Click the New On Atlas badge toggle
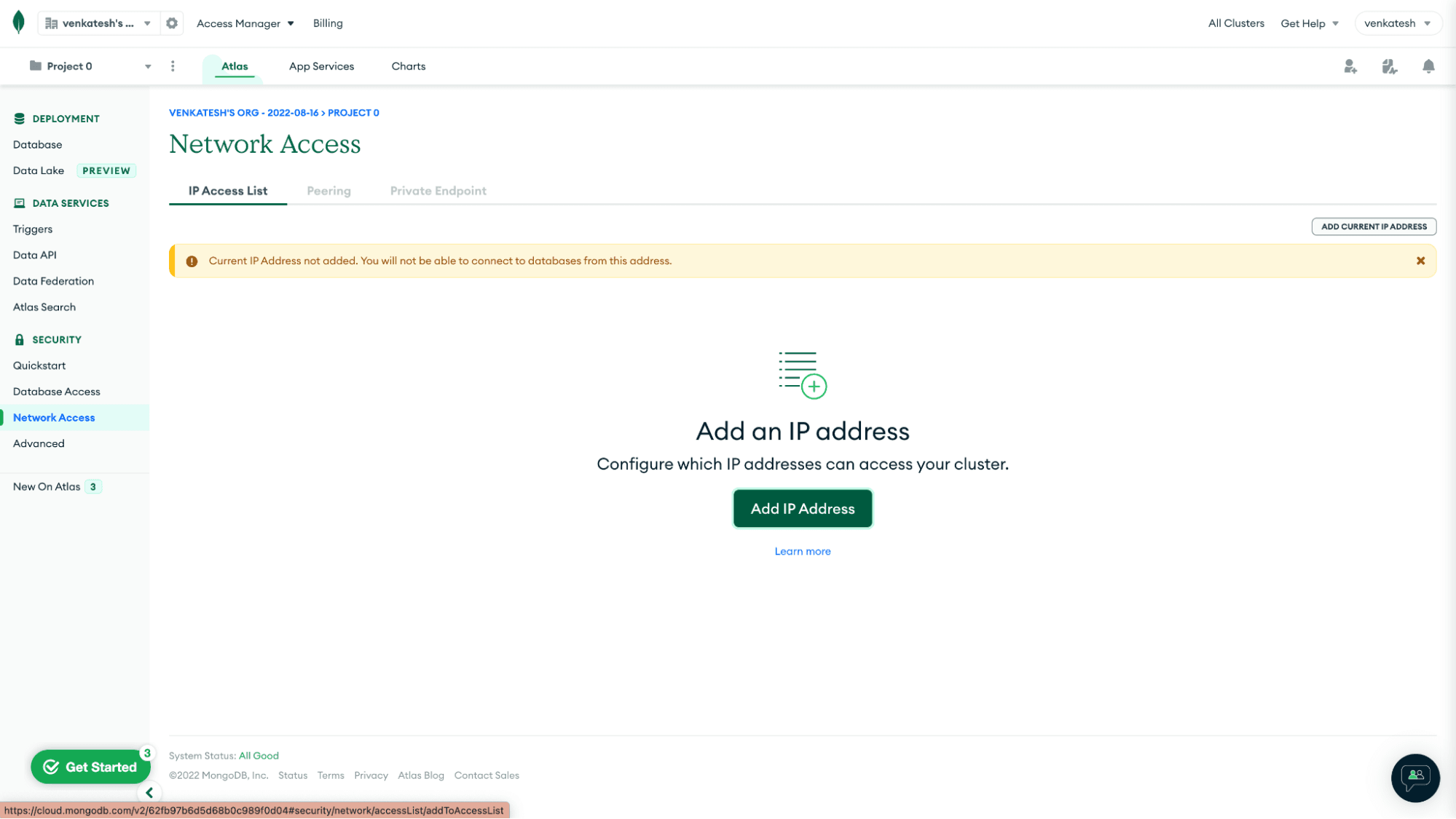 [x=93, y=486]
